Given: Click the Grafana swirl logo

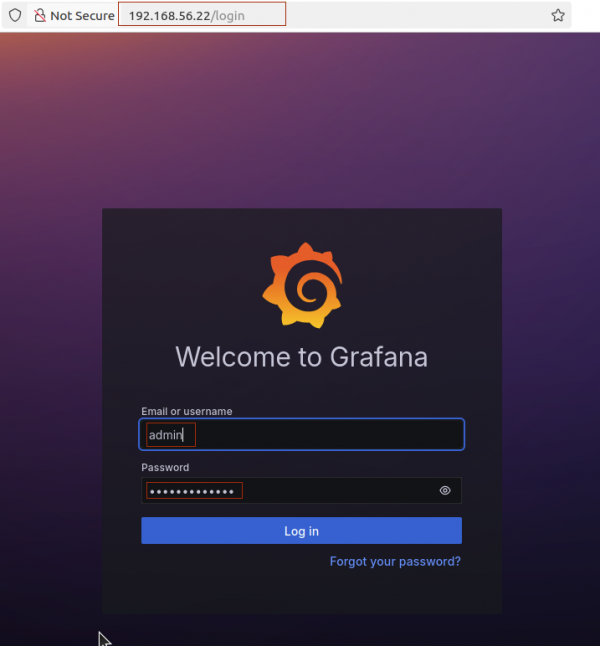Looking at the screenshot, I should pyautogui.click(x=301, y=286).
